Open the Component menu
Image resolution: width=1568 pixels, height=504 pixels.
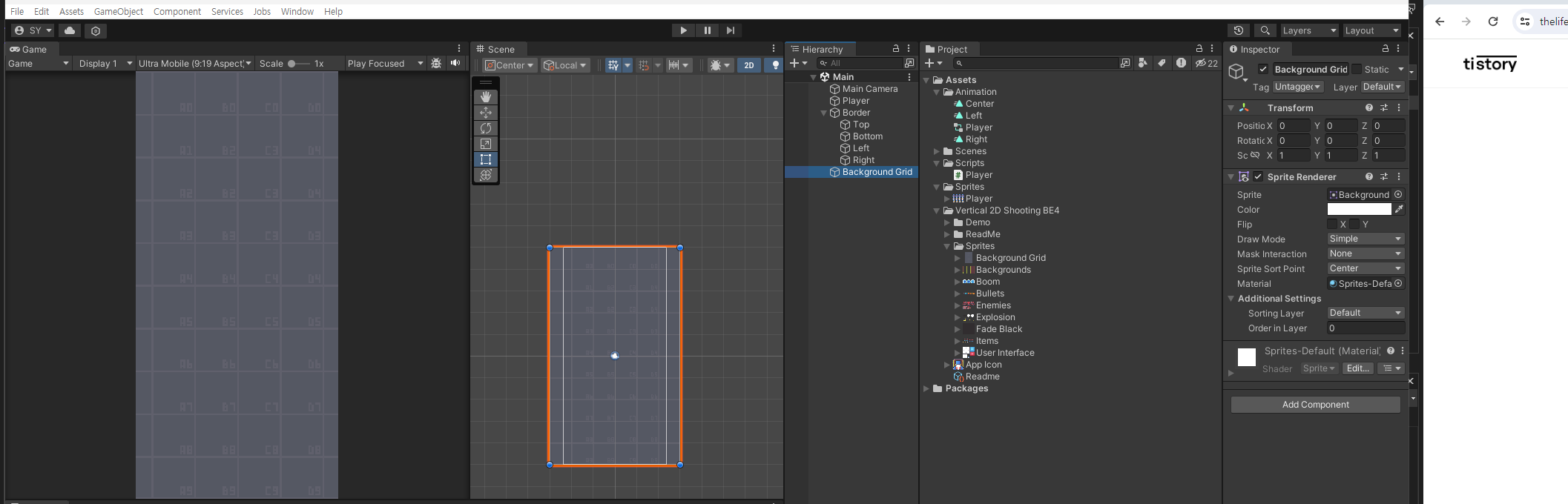tap(177, 11)
